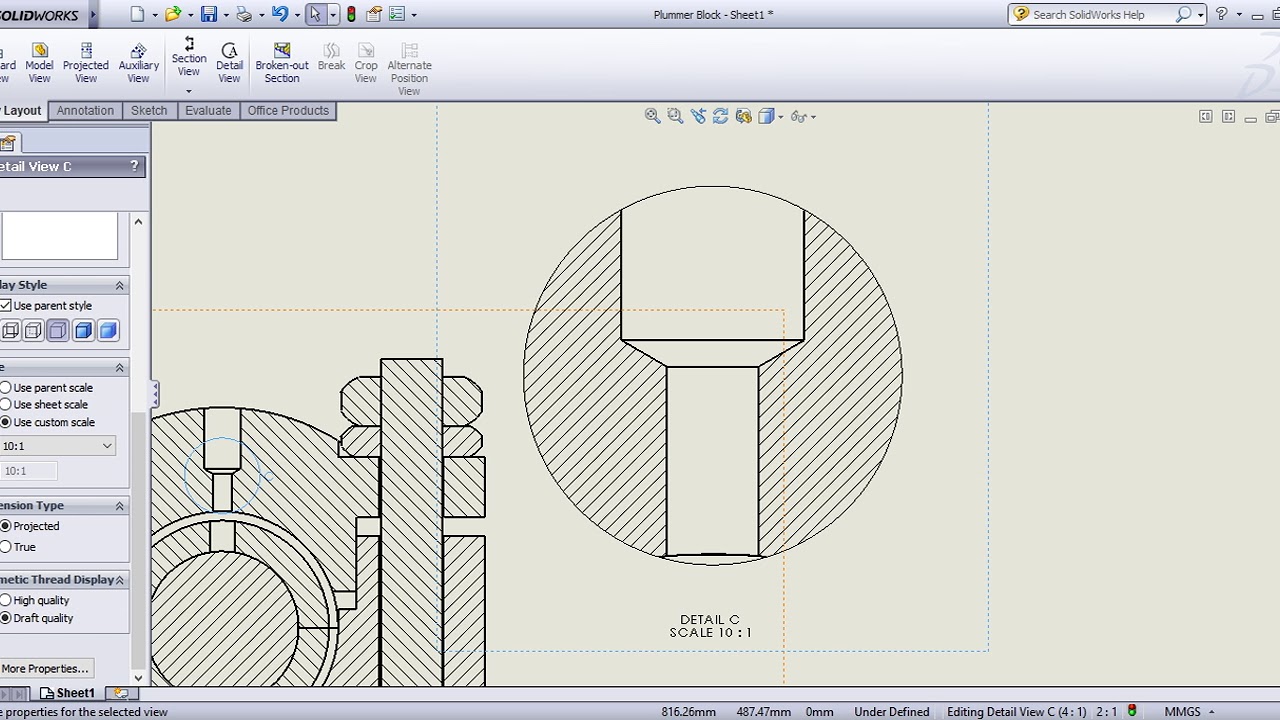This screenshot has height=720, width=1280.
Task: Create a new document with the New icon
Action: point(137,14)
